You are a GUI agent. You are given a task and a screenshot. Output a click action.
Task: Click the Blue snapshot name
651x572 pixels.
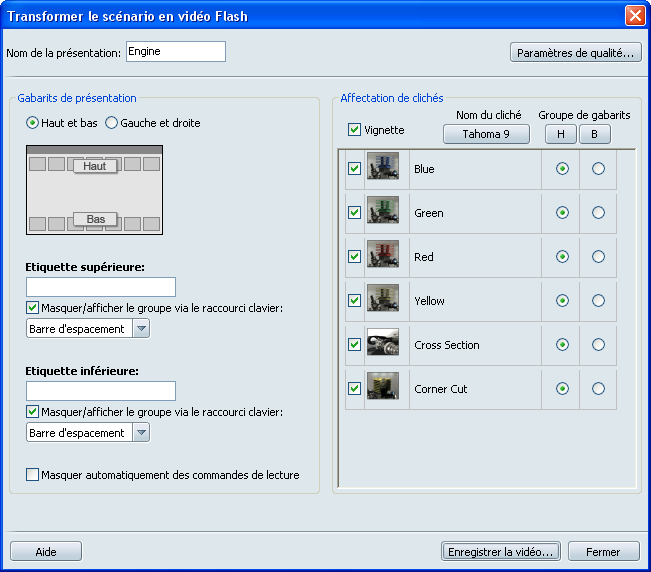(x=424, y=169)
